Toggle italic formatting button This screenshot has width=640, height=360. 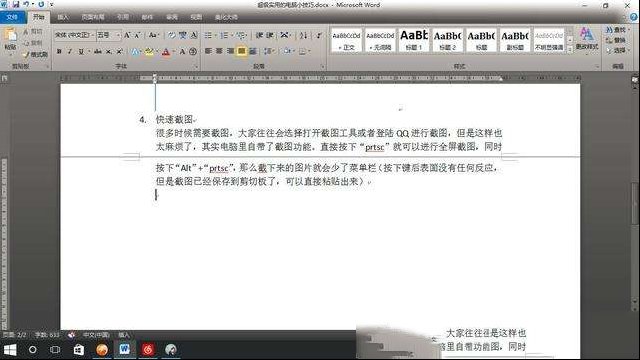(70, 51)
